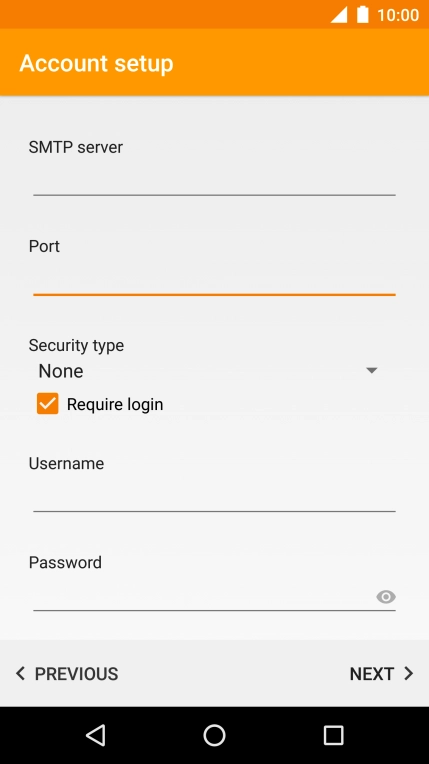Focus the Port input field
This screenshot has width=429, height=764.
pyautogui.click(x=214, y=280)
